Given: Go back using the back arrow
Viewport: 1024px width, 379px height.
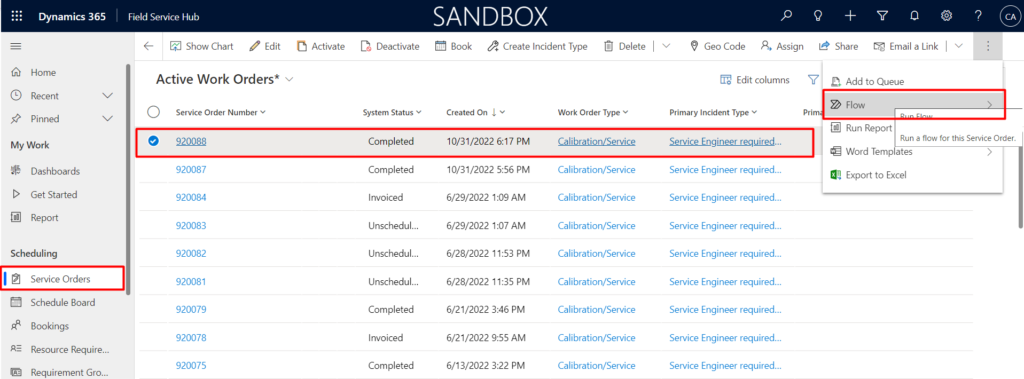Looking at the screenshot, I should (x=148, y=46).
